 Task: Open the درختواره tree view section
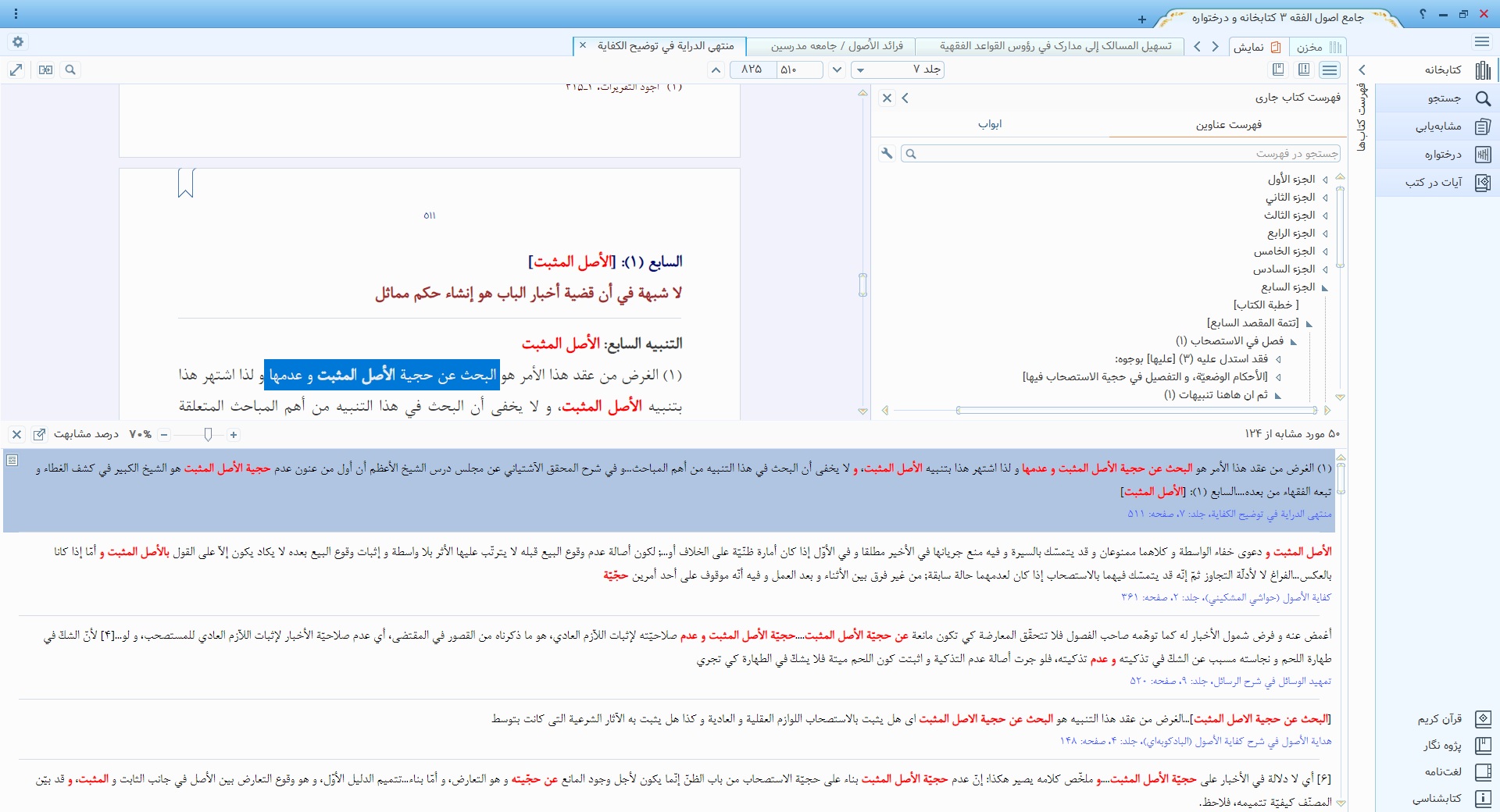coord(1436,155)
